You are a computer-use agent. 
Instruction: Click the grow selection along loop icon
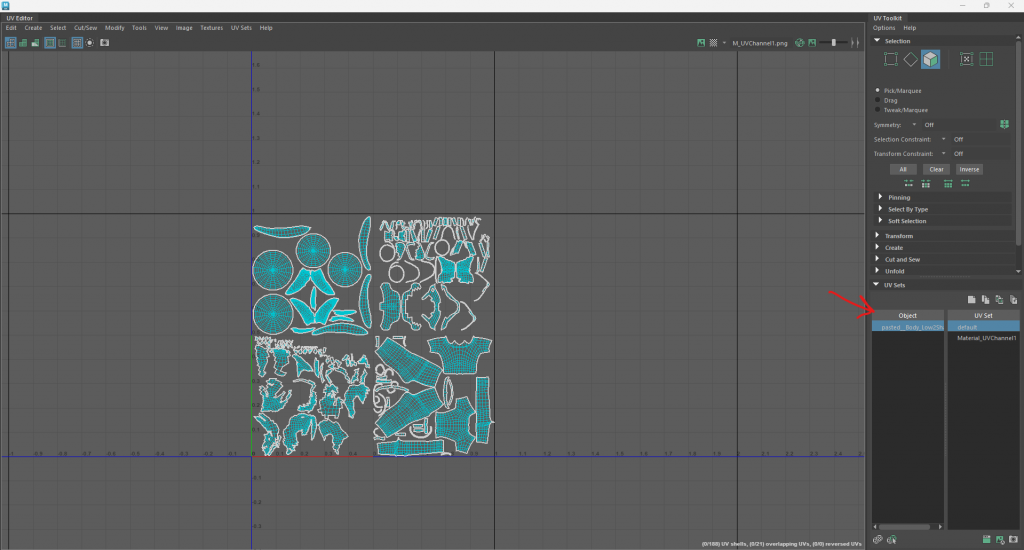[965, 184]
